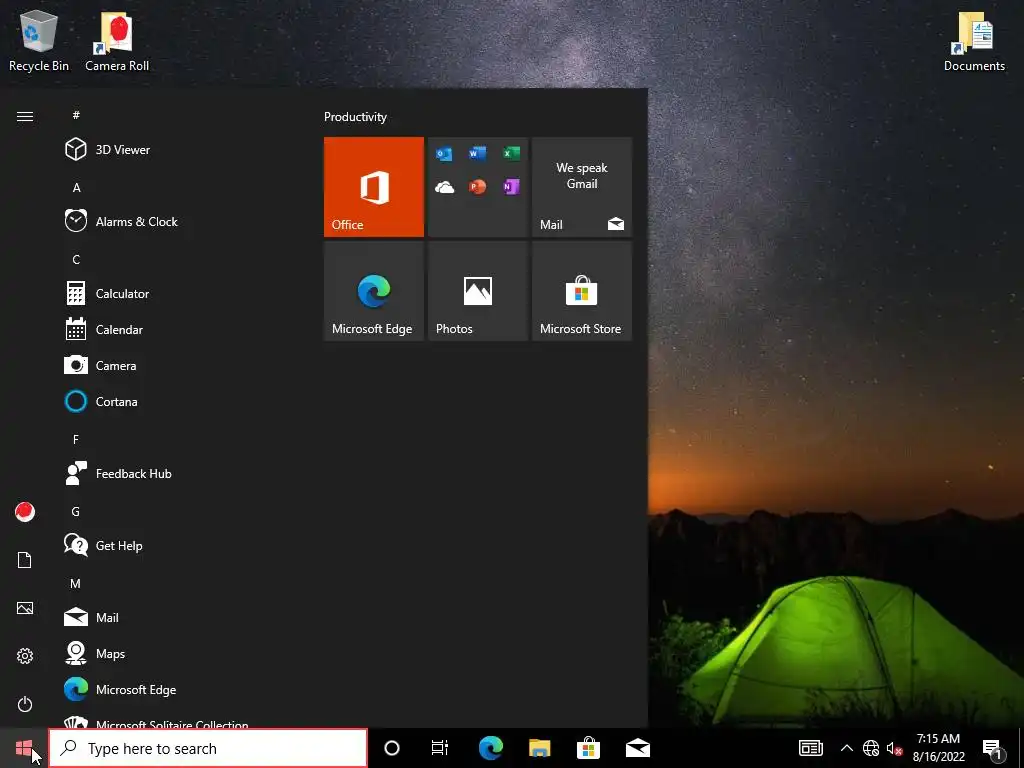Screen dimensions: 1024x768
Task: Click the letter M group header
Action: (76, 583)
